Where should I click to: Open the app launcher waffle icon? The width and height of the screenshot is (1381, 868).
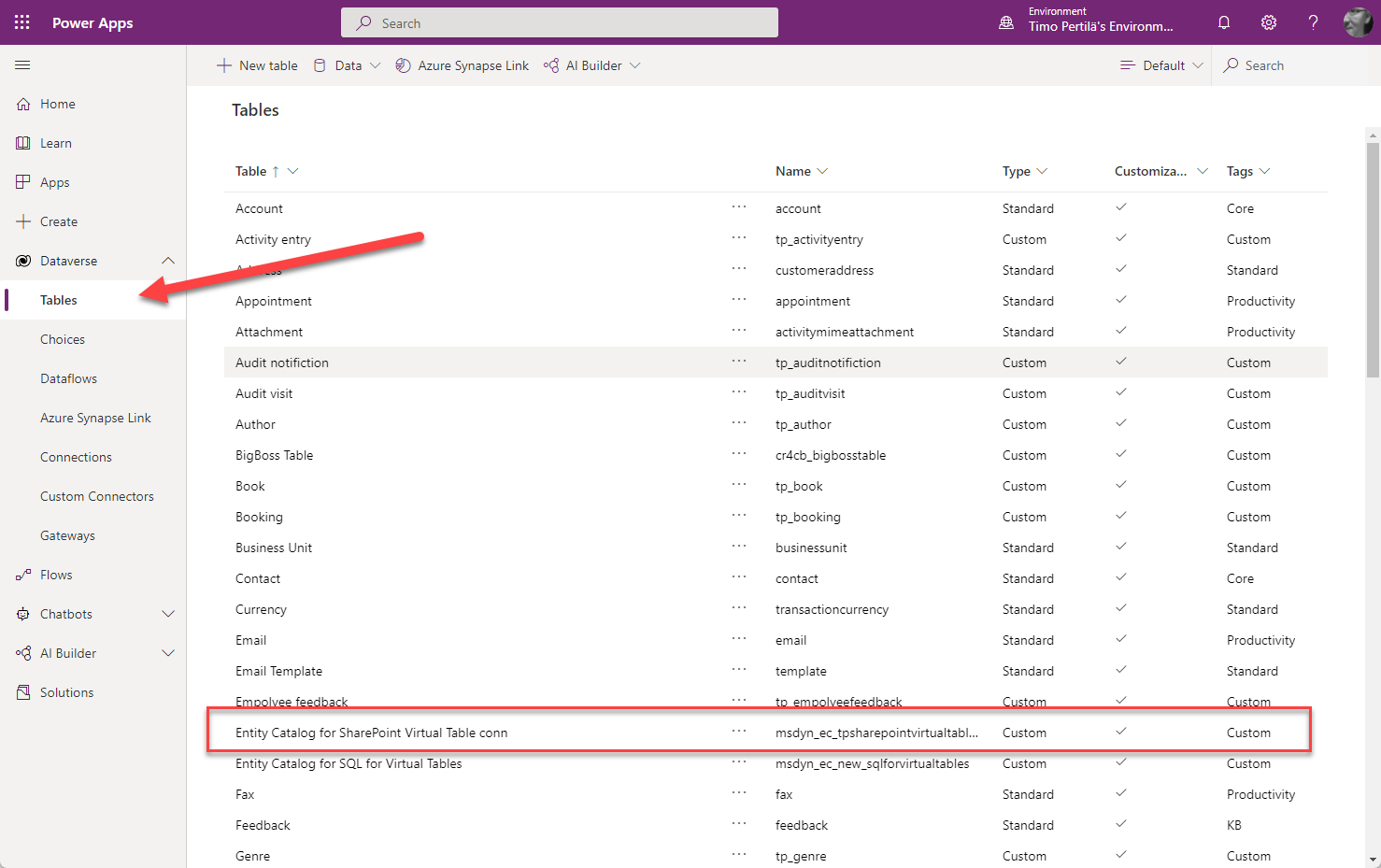pos(22,22)
